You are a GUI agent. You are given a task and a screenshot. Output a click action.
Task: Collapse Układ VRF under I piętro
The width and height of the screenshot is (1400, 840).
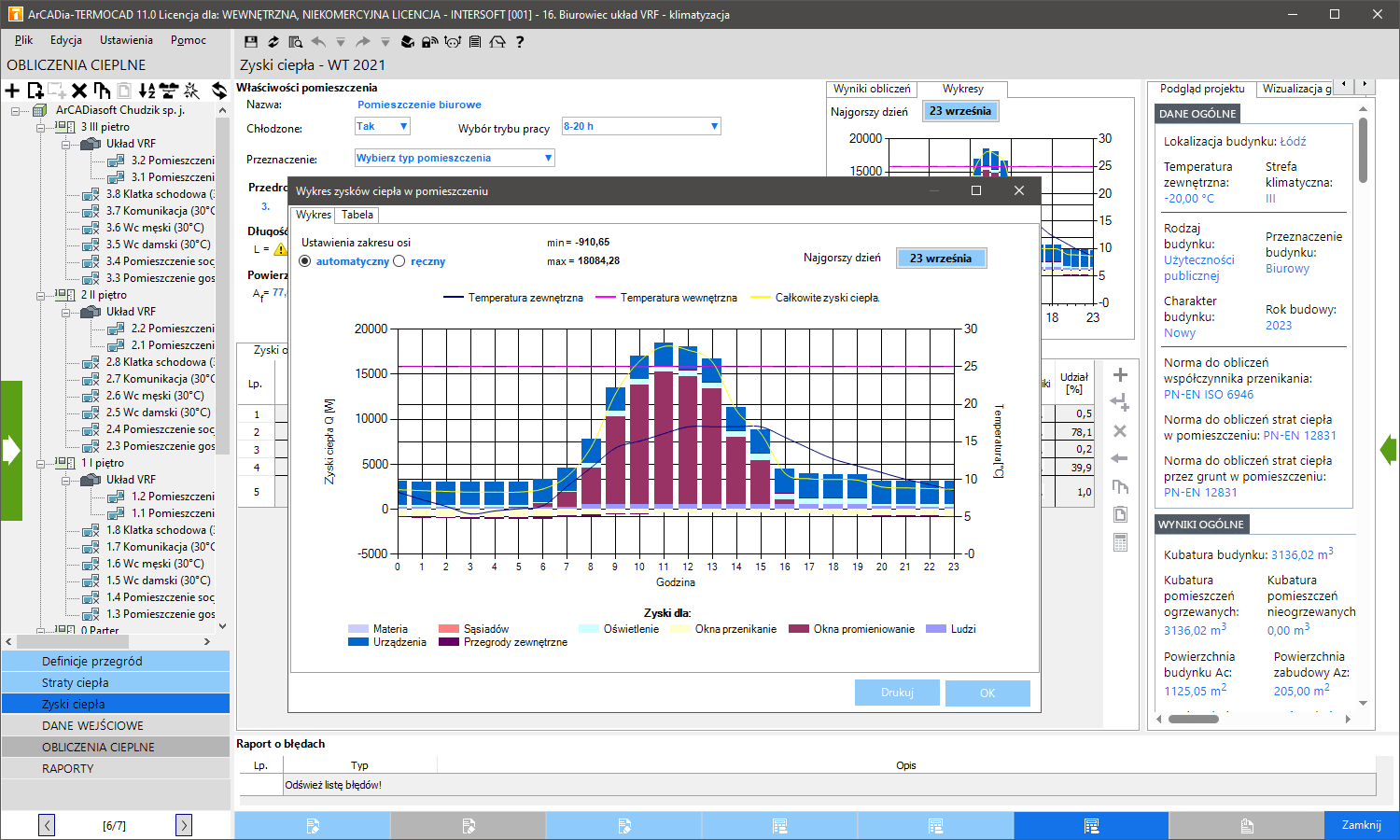(x=66, y=480)
